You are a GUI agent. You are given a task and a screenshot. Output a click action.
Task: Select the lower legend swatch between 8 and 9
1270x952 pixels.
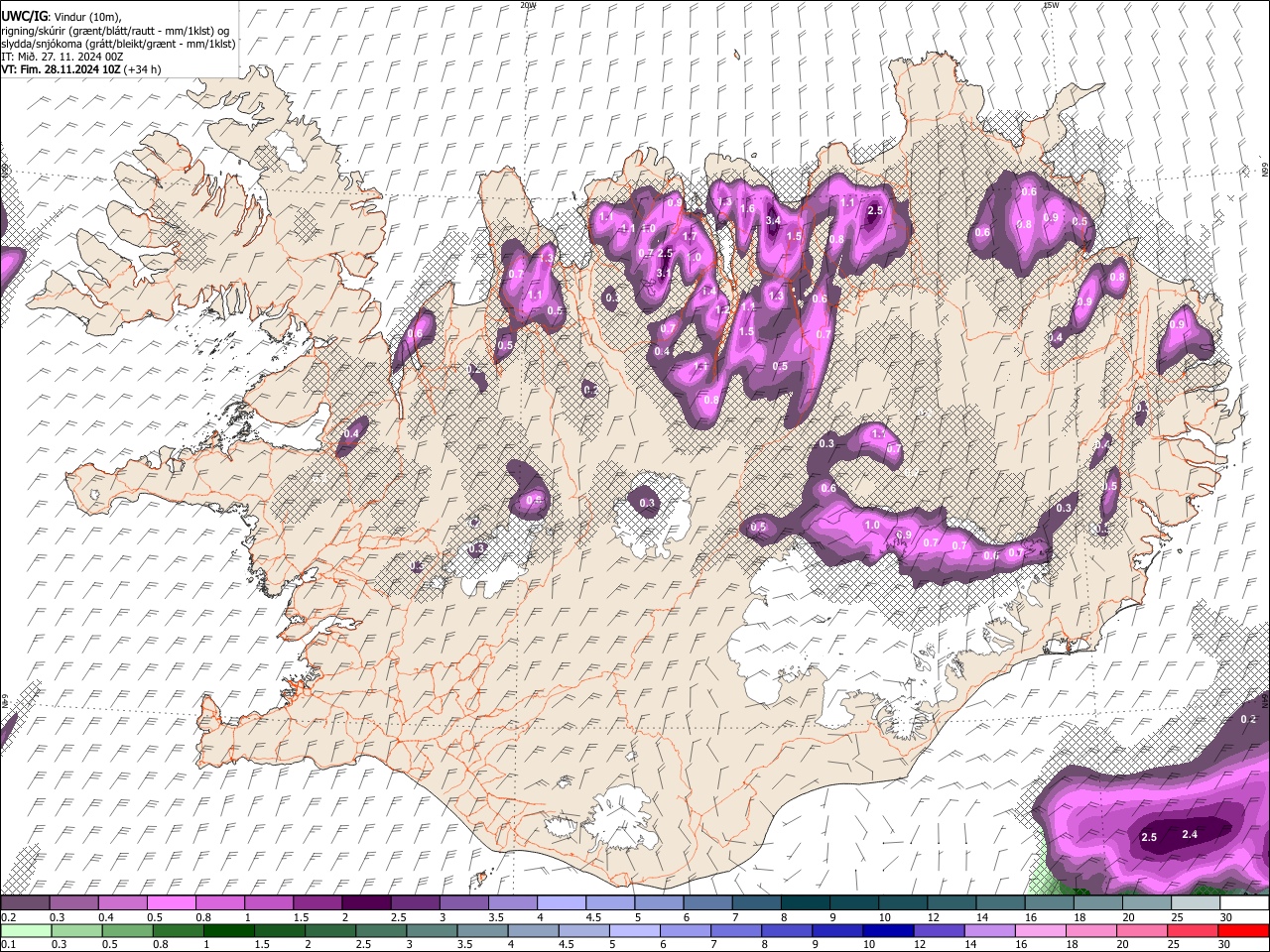[x=788, y=930]
